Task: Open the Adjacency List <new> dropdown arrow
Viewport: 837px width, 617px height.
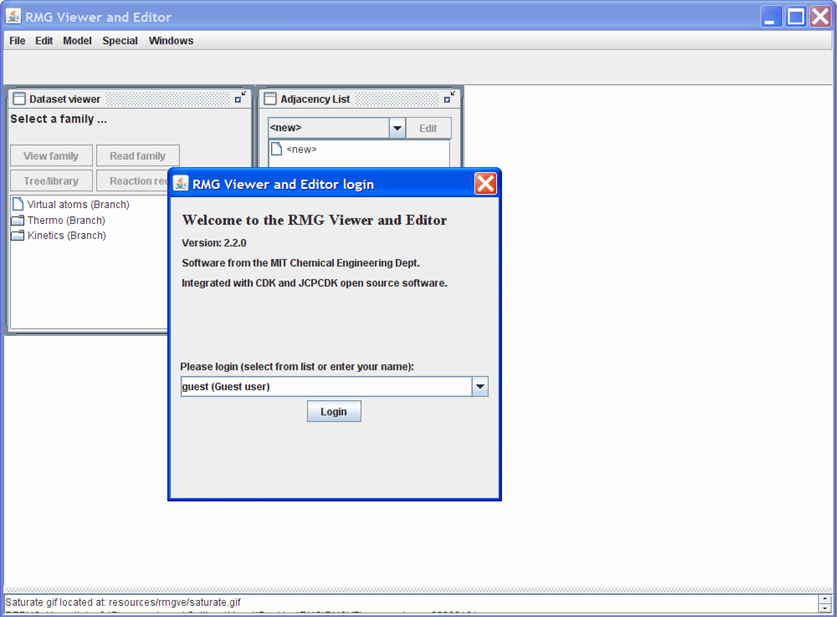Action: [397, 128]
